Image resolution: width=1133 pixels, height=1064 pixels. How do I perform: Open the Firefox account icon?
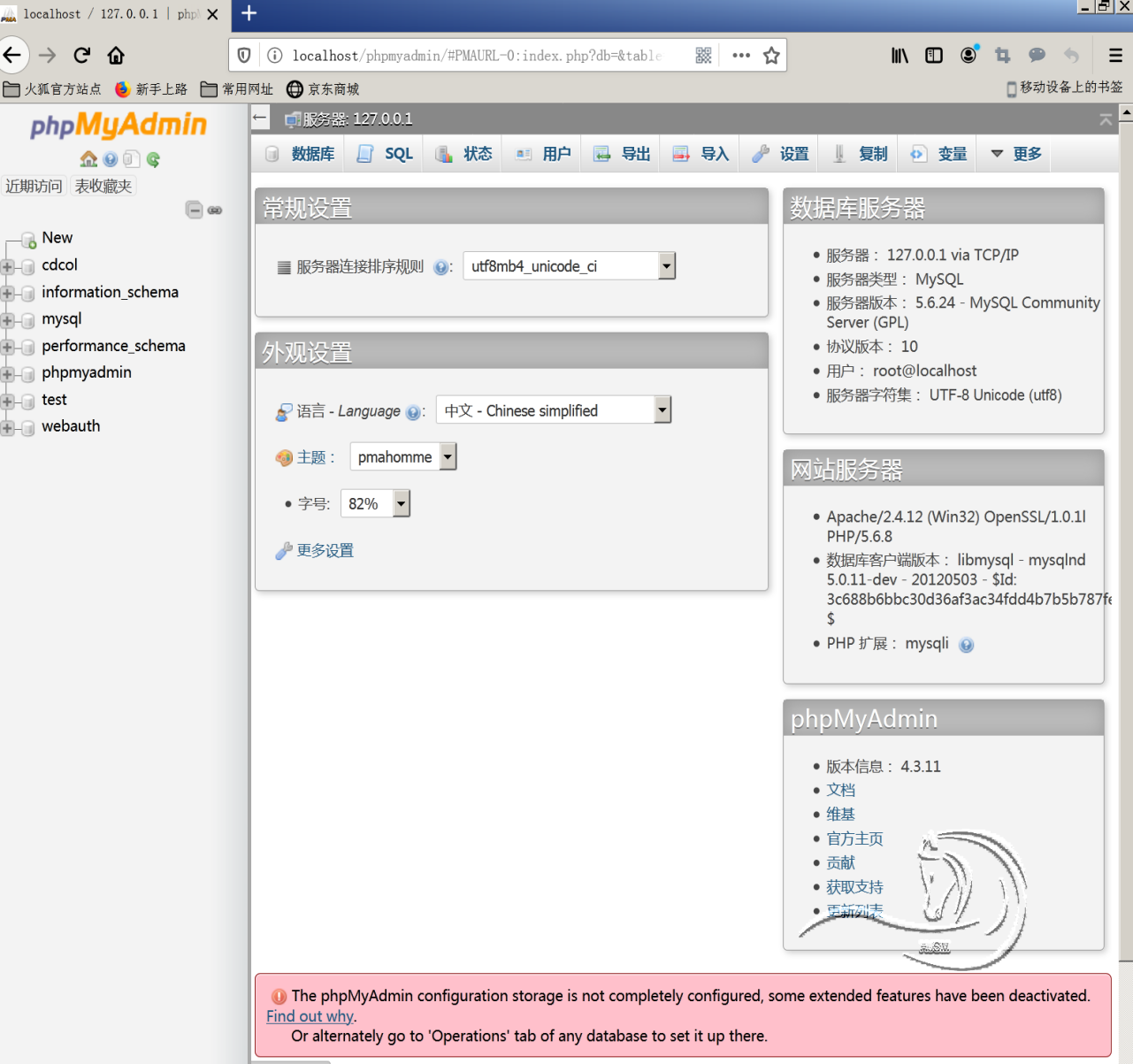(968, 55)
